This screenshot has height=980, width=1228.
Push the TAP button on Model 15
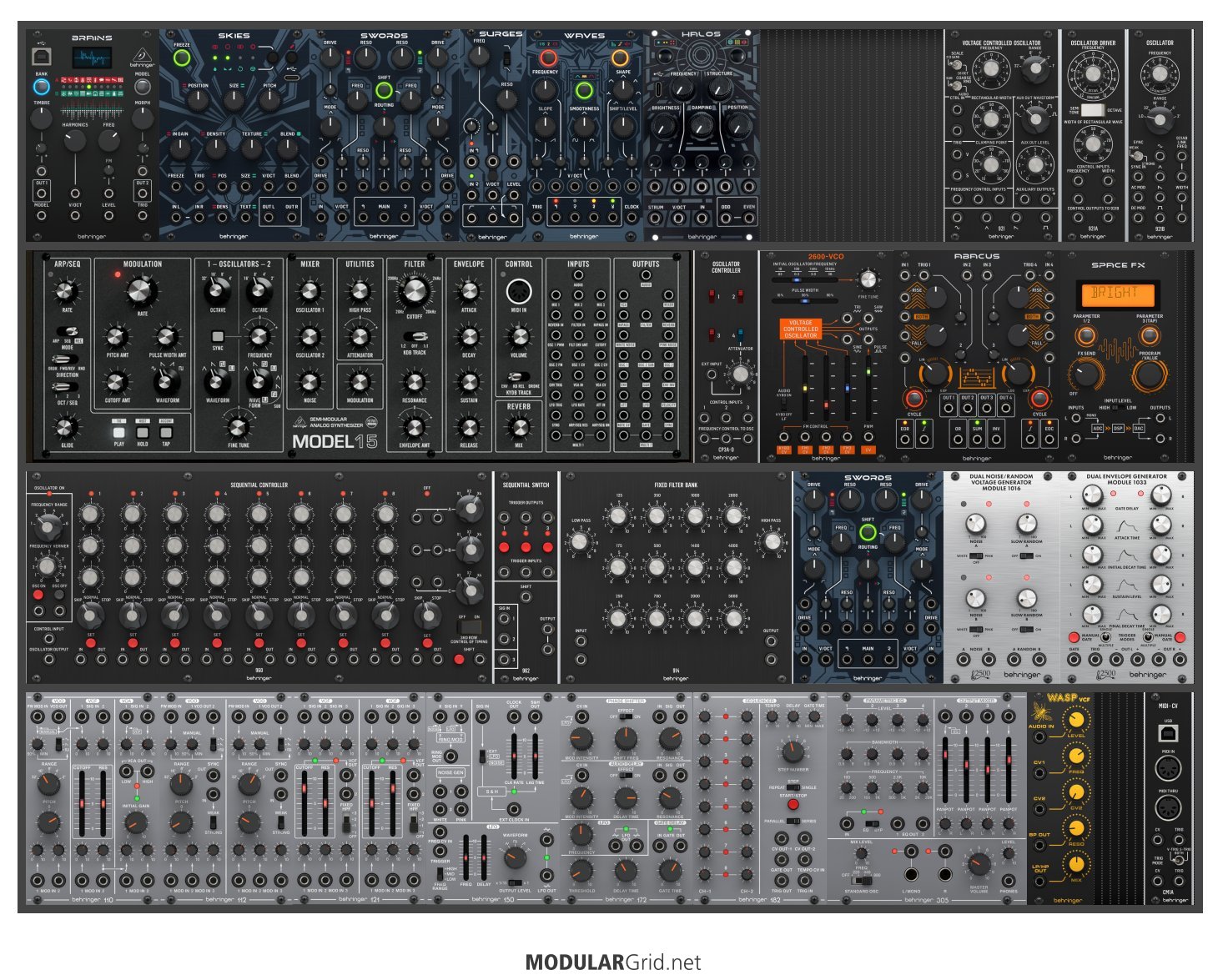[166, 432]
